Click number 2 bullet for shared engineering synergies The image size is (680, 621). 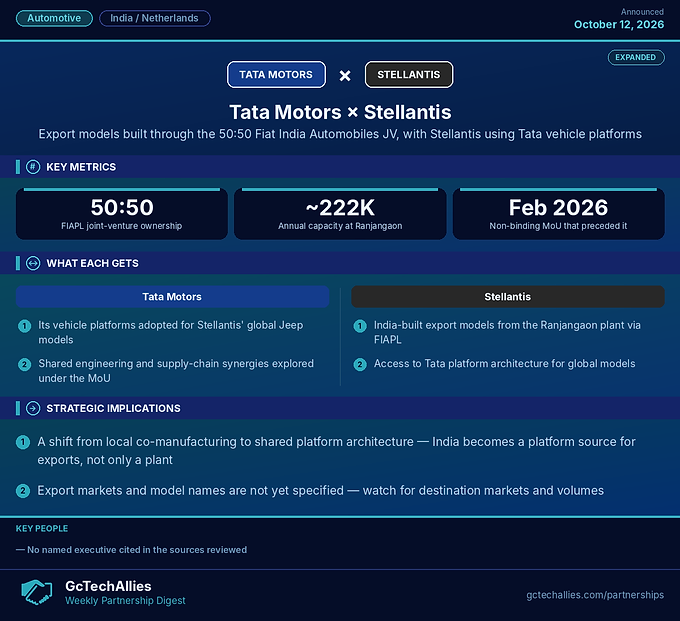tap(24, 365)
